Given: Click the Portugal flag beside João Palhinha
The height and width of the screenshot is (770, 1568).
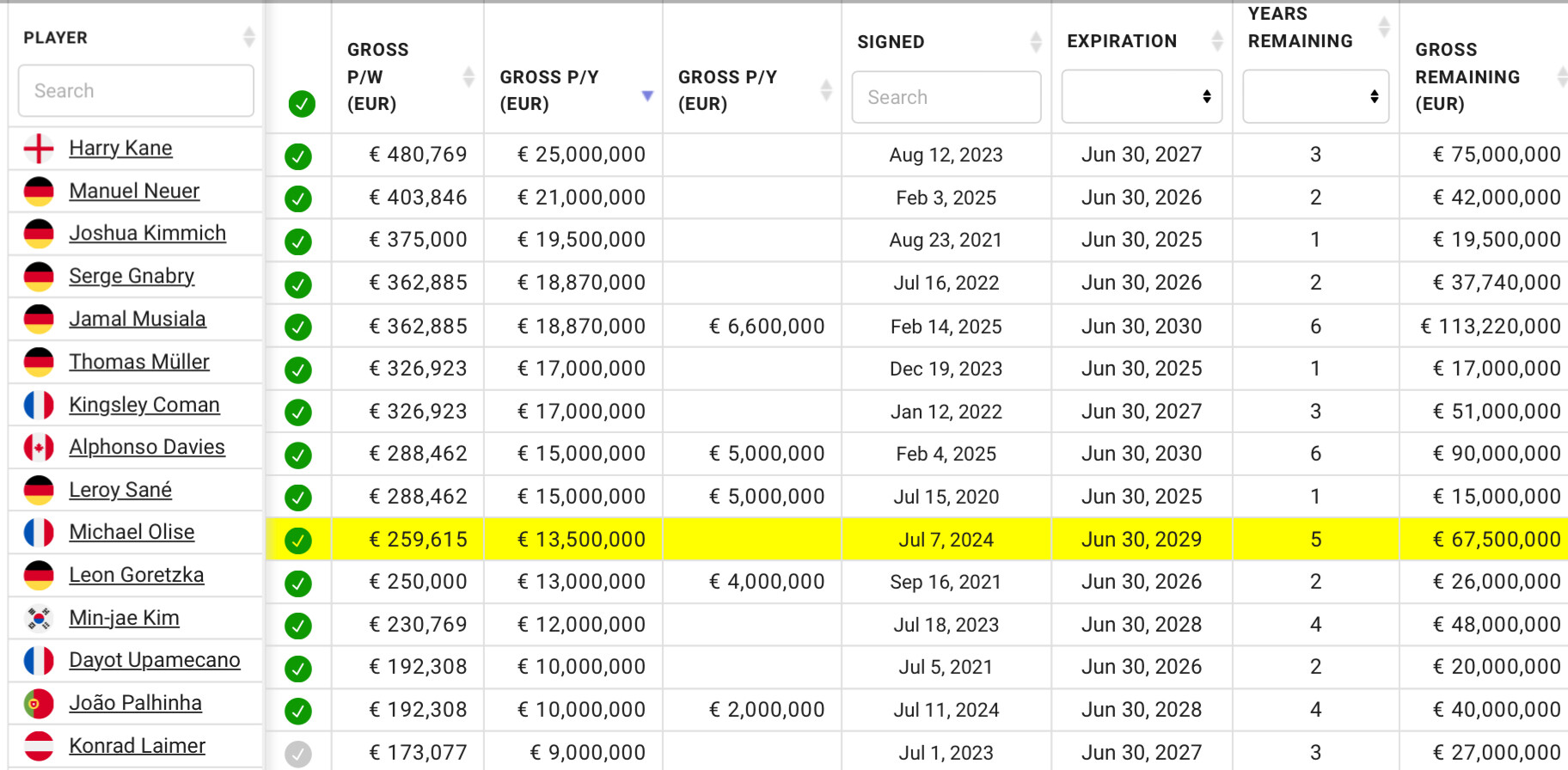Looking at the screenshot, I should pyautogui.click(x=39, y=704).
